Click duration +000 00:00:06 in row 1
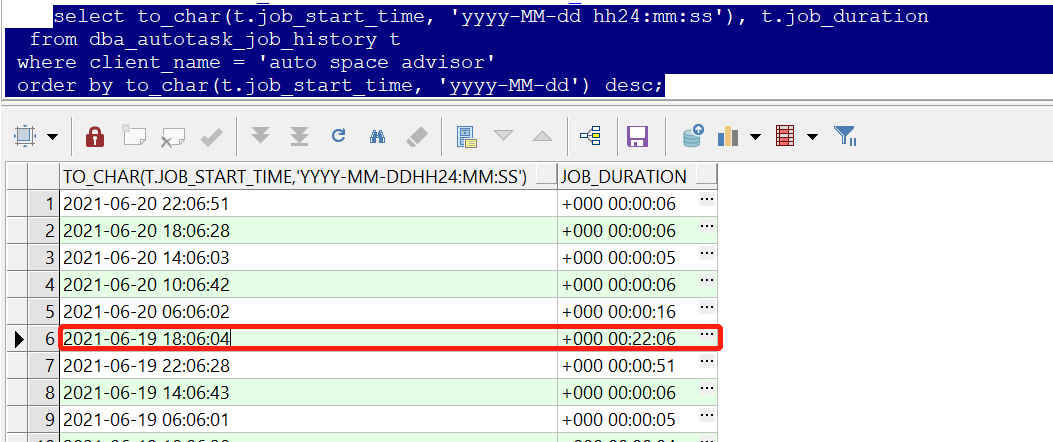The image size is (1053, 442). (619, 204)
